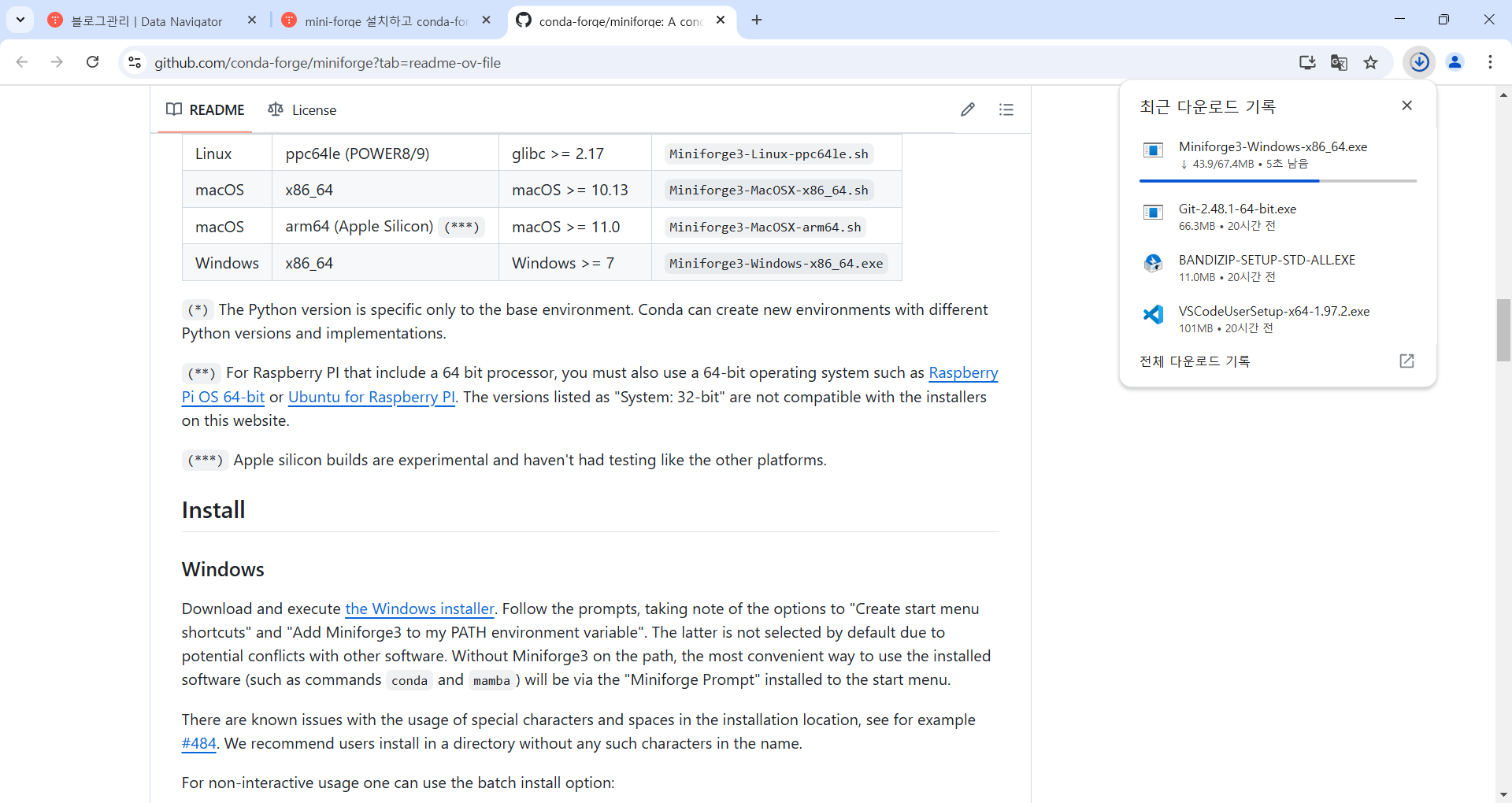Click the install app icon in address bar
Screen dimensions: 1512x803
(1307, 62)
